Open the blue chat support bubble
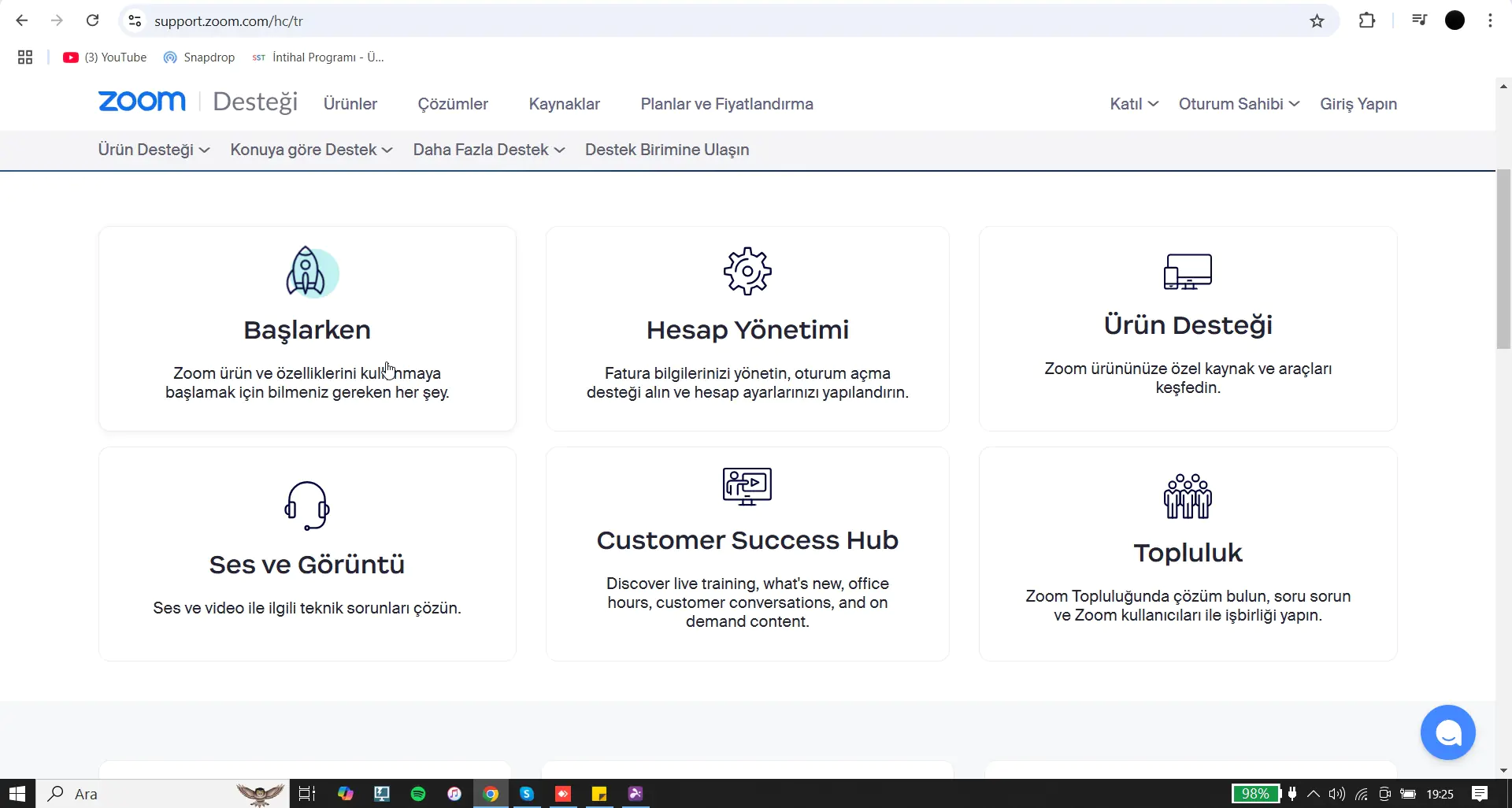 1447,732
